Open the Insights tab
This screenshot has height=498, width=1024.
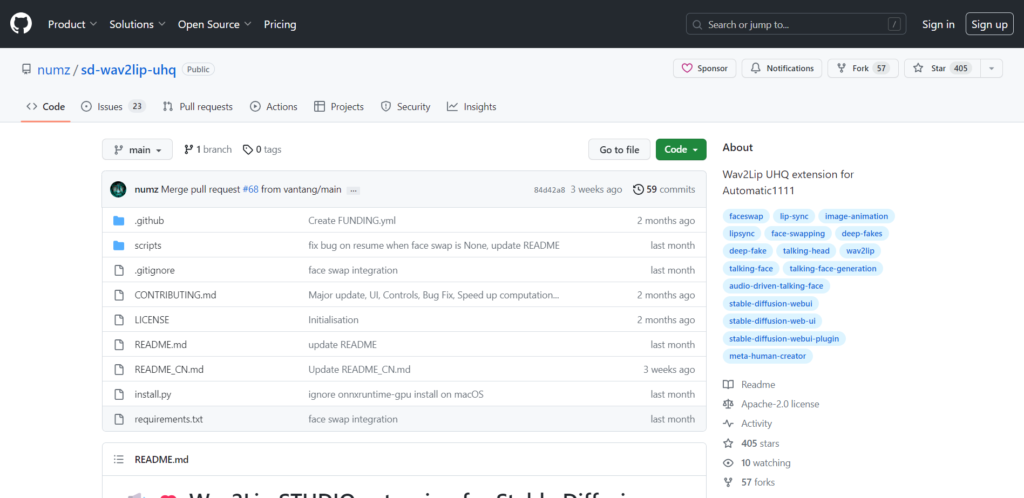click(x=472, y=106)
